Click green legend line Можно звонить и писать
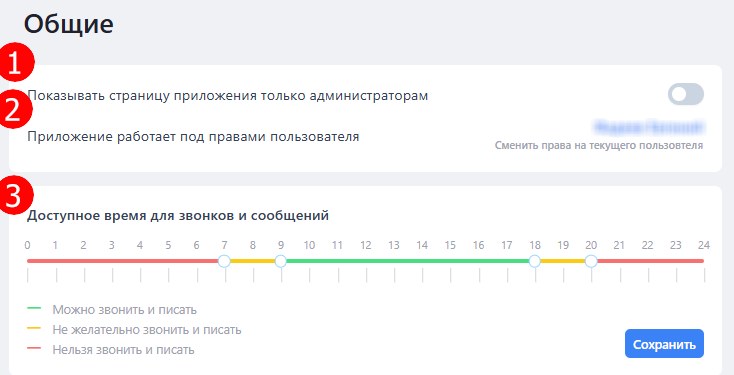 pos(34,308)
